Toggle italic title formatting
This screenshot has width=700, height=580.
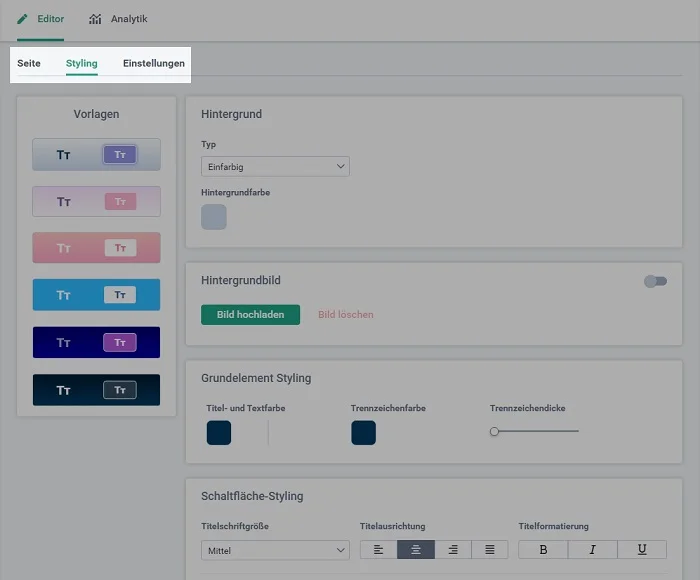pyautogui.click(x=593, y=550)
